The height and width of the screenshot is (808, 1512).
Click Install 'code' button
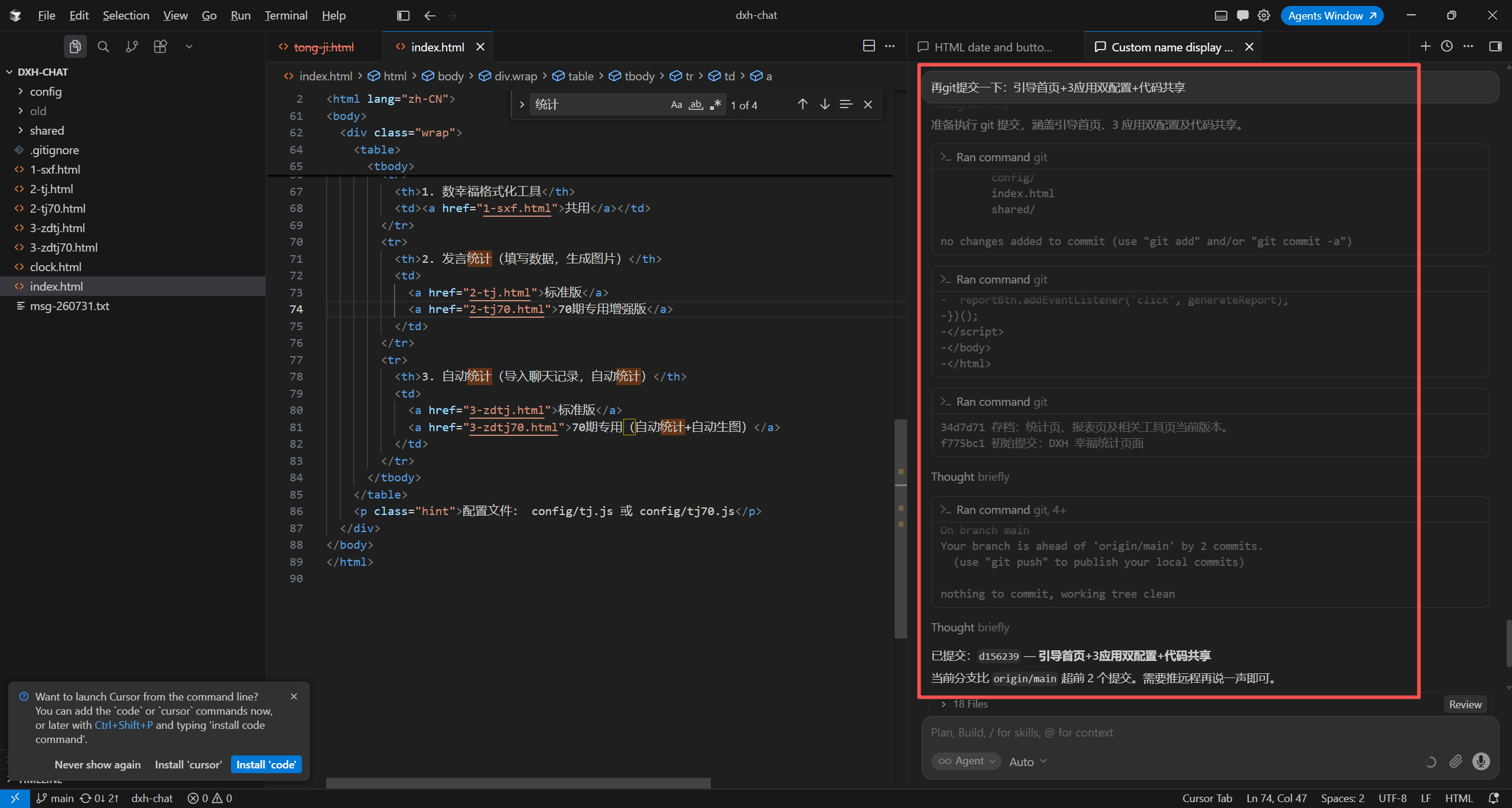(x=266, y=764)
